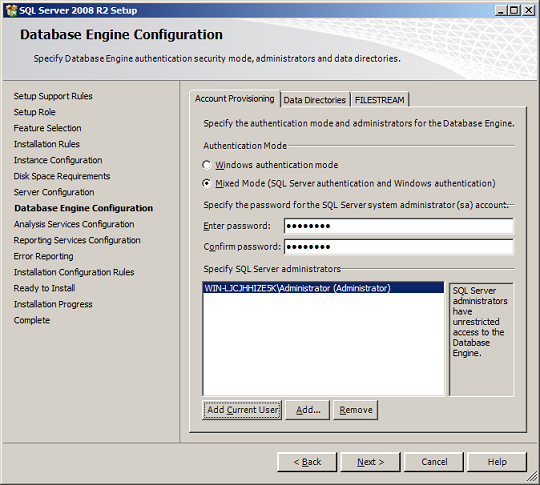Go back with the < Back button
Image resolution: width=540 pixels, height=485 pixels.
(307, 462)
